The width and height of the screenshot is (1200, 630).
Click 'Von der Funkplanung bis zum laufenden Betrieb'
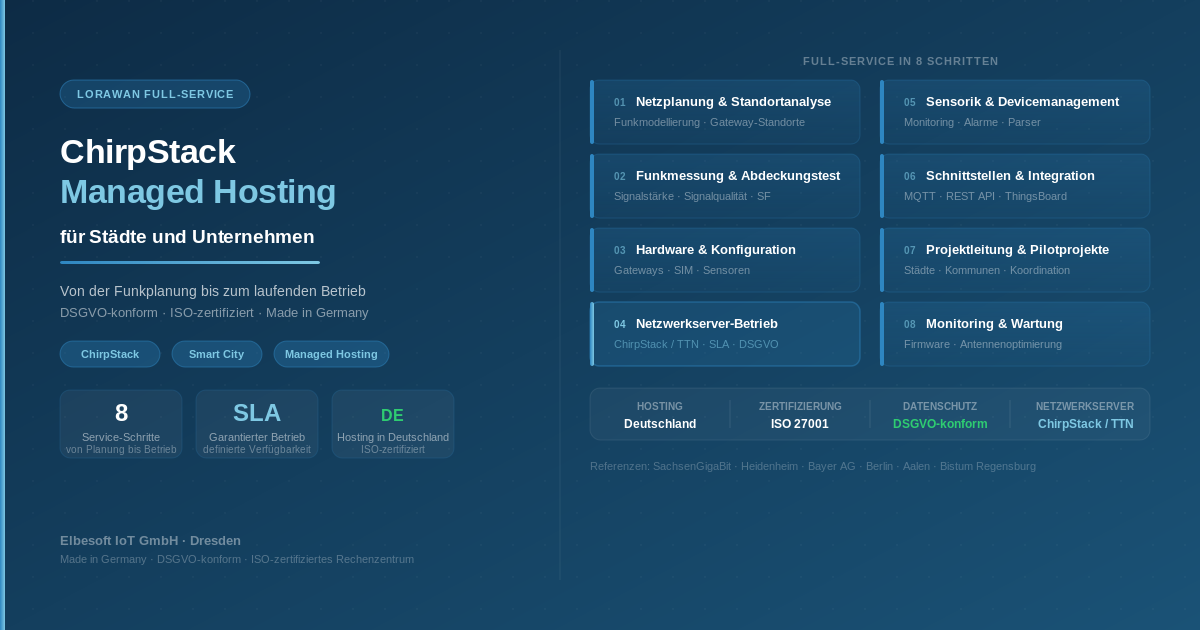coord(213,291)
